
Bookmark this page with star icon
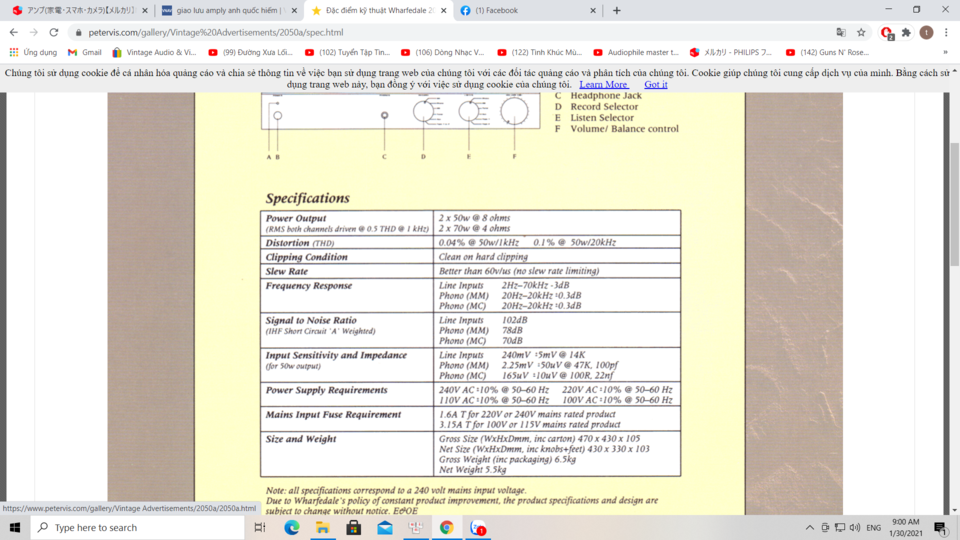861,32
